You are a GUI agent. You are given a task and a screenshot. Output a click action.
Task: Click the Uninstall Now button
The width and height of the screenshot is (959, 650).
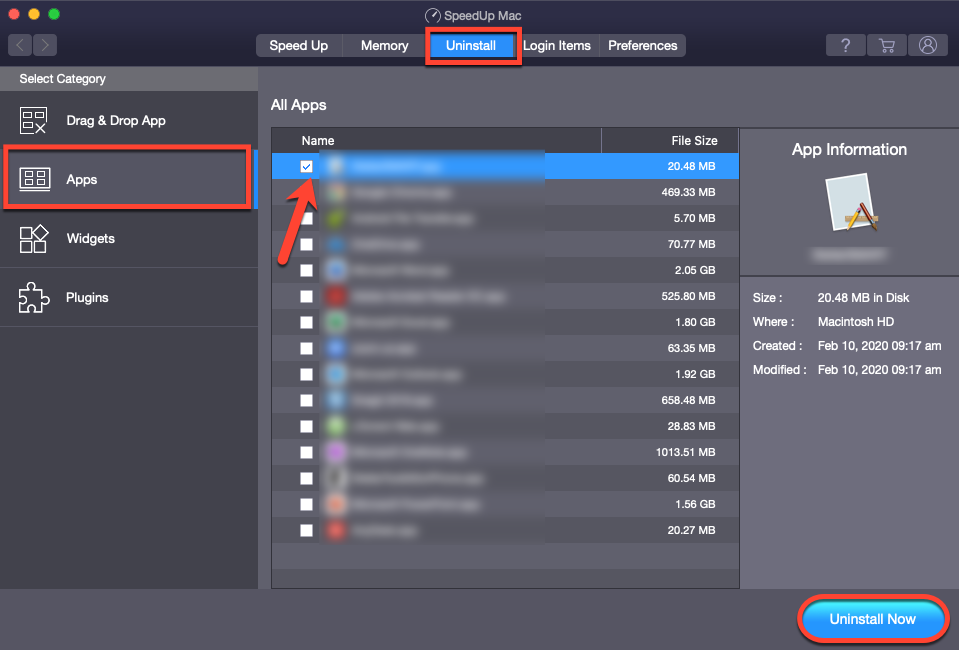coord(872,619)
